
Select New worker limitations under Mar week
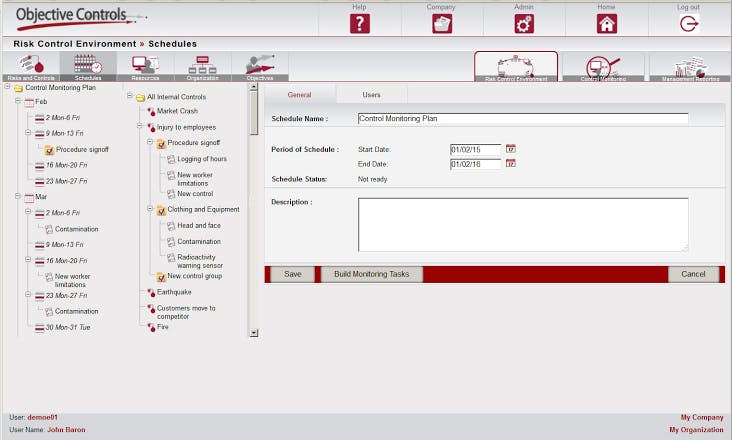tap(72, 280)
